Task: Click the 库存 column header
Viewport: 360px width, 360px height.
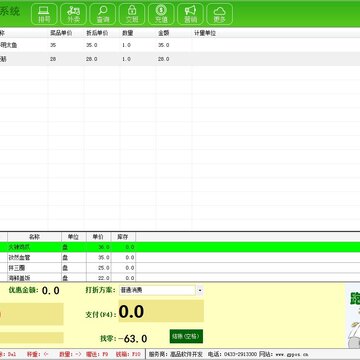Action: tap(123, 237)
